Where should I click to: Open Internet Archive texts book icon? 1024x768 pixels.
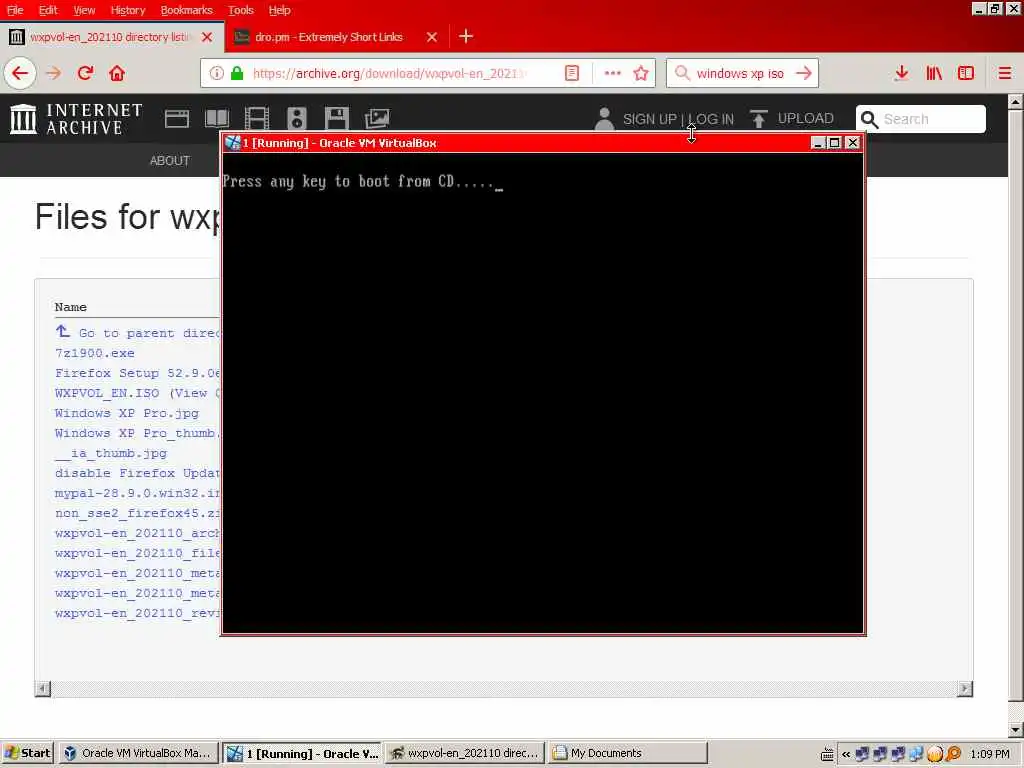click(217, 119)
